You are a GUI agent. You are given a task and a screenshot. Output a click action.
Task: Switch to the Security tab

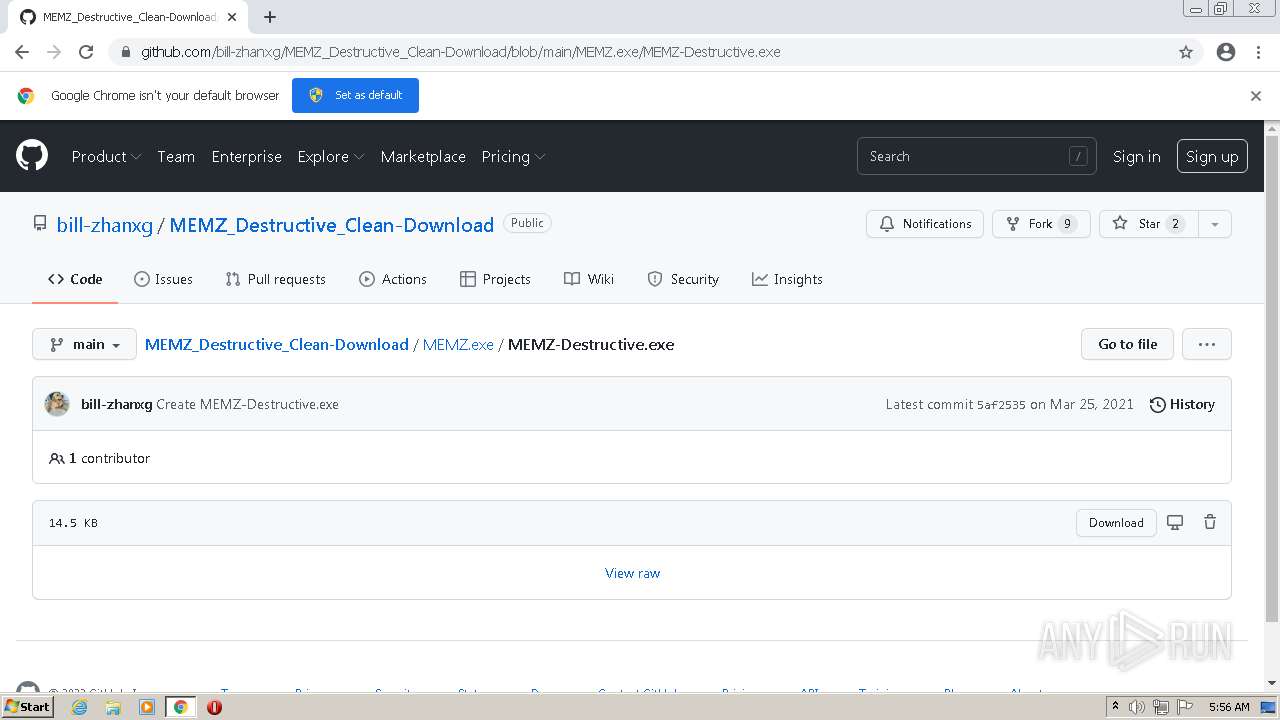(x=683, y=279)
